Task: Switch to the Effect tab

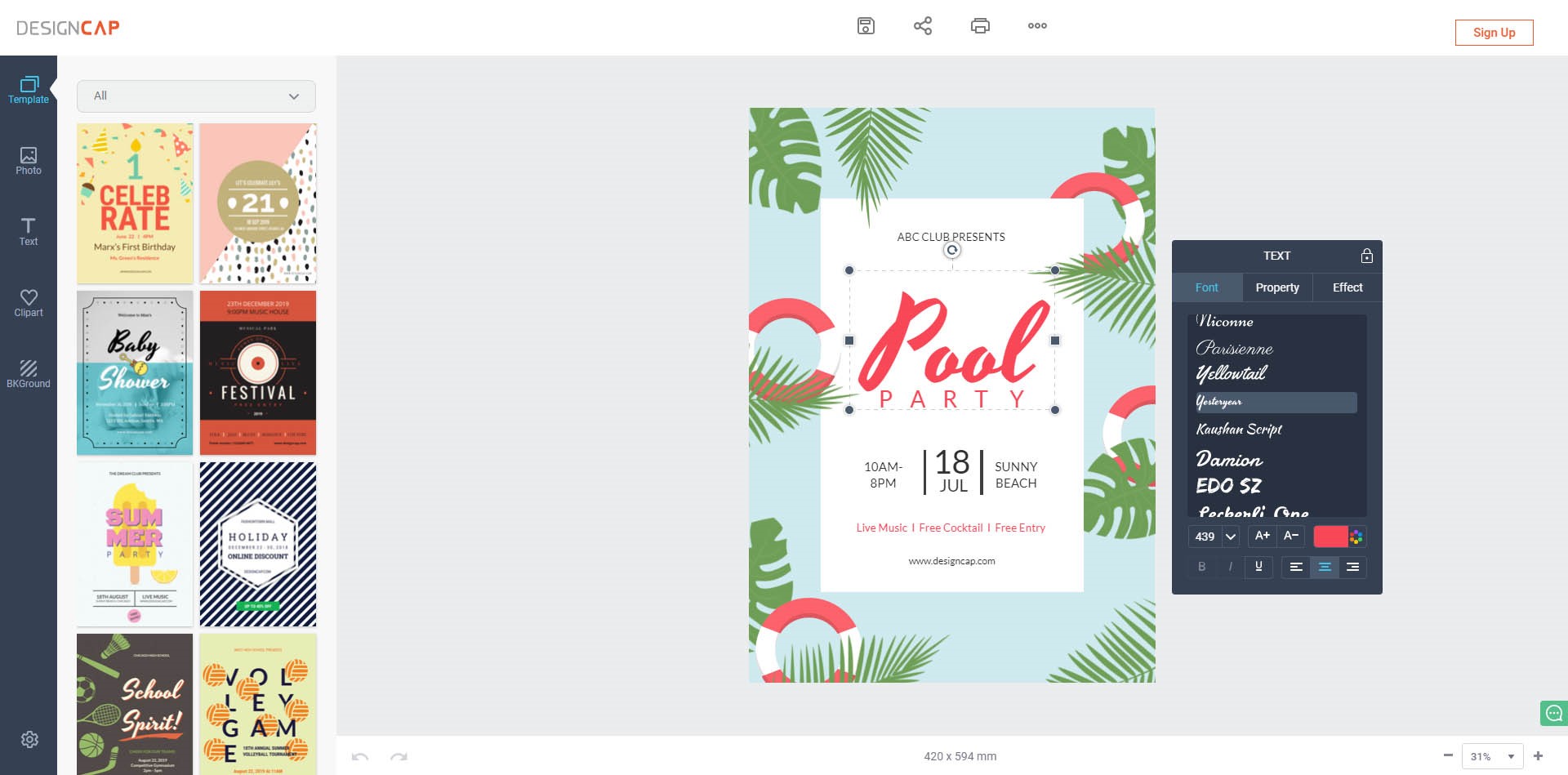Action: click(1347, 287)
